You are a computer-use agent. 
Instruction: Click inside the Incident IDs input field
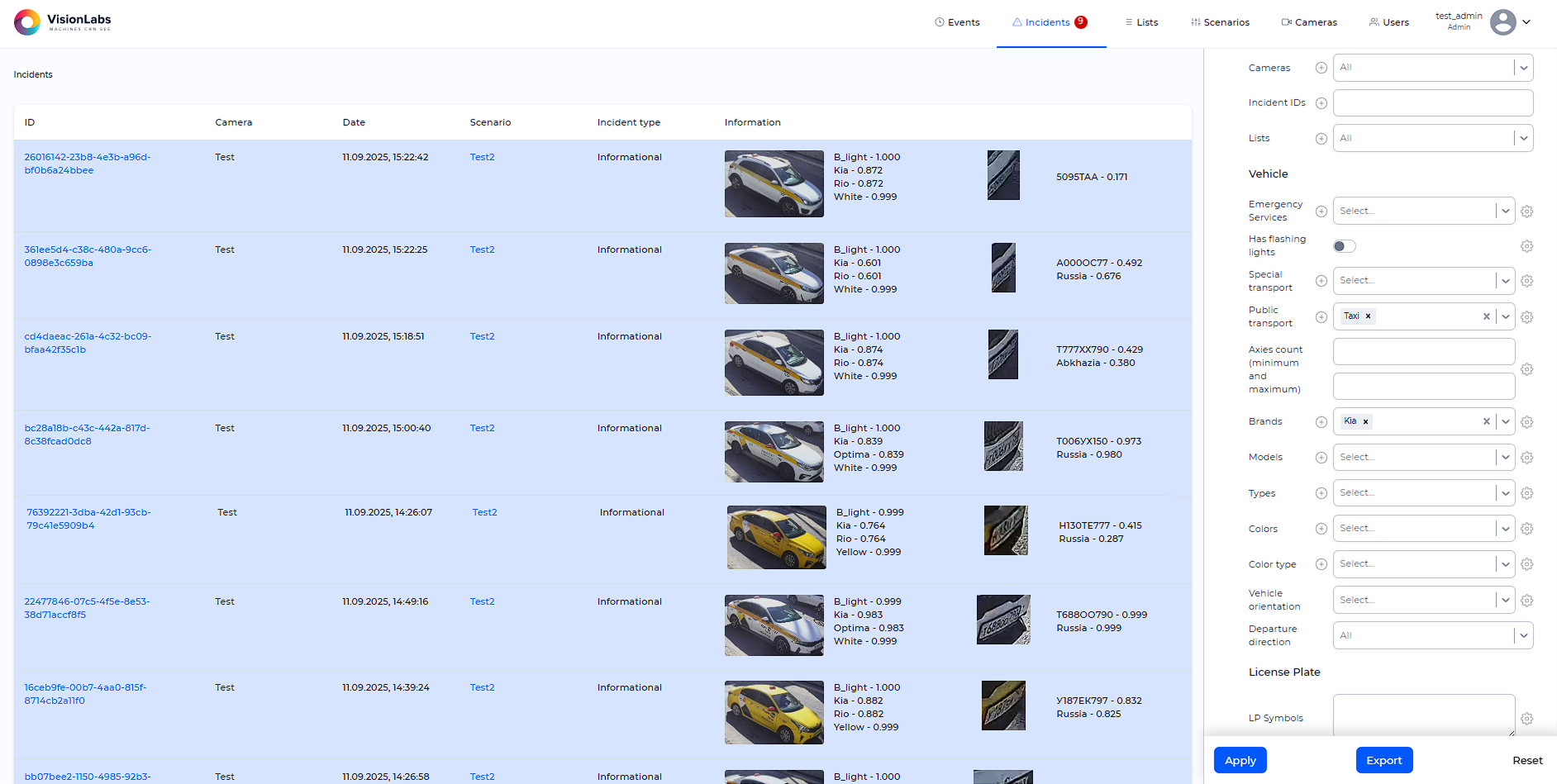(x=1432, y=102)
